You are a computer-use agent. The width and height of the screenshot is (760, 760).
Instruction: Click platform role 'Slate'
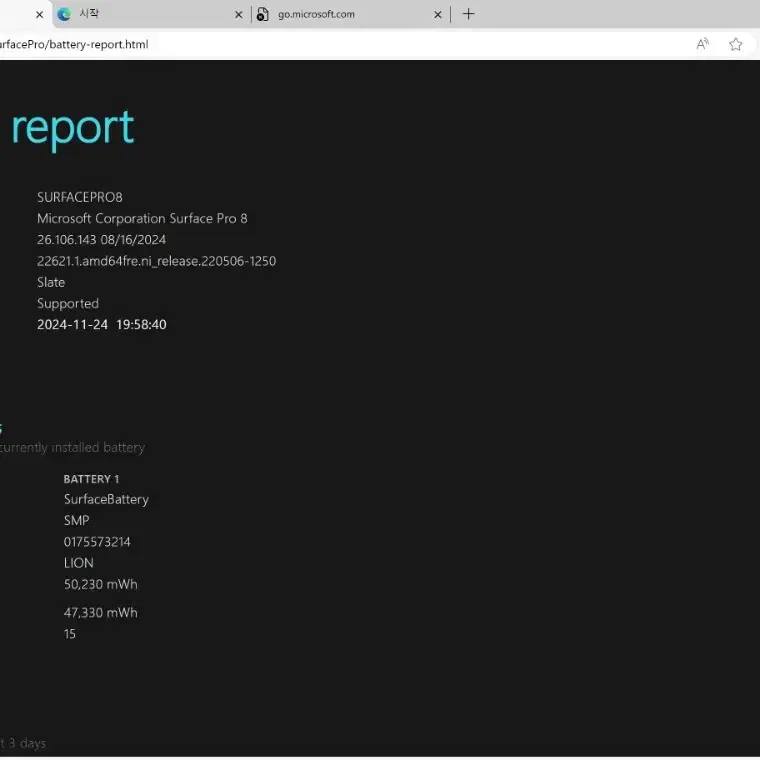(x=51, y=282)
